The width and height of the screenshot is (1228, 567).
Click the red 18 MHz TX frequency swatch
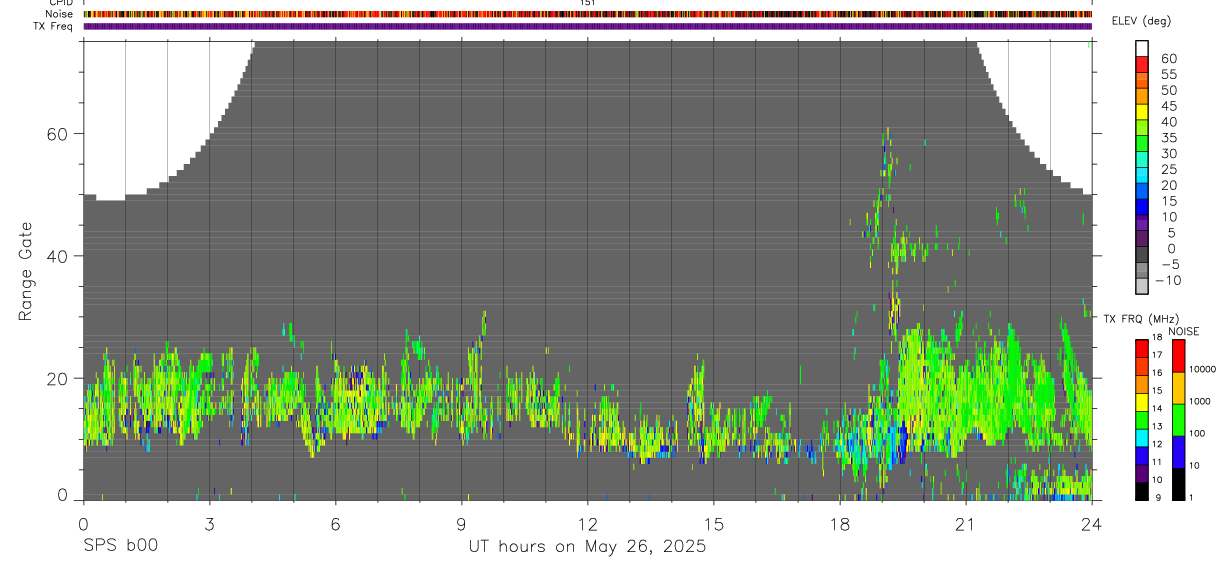1141,348
